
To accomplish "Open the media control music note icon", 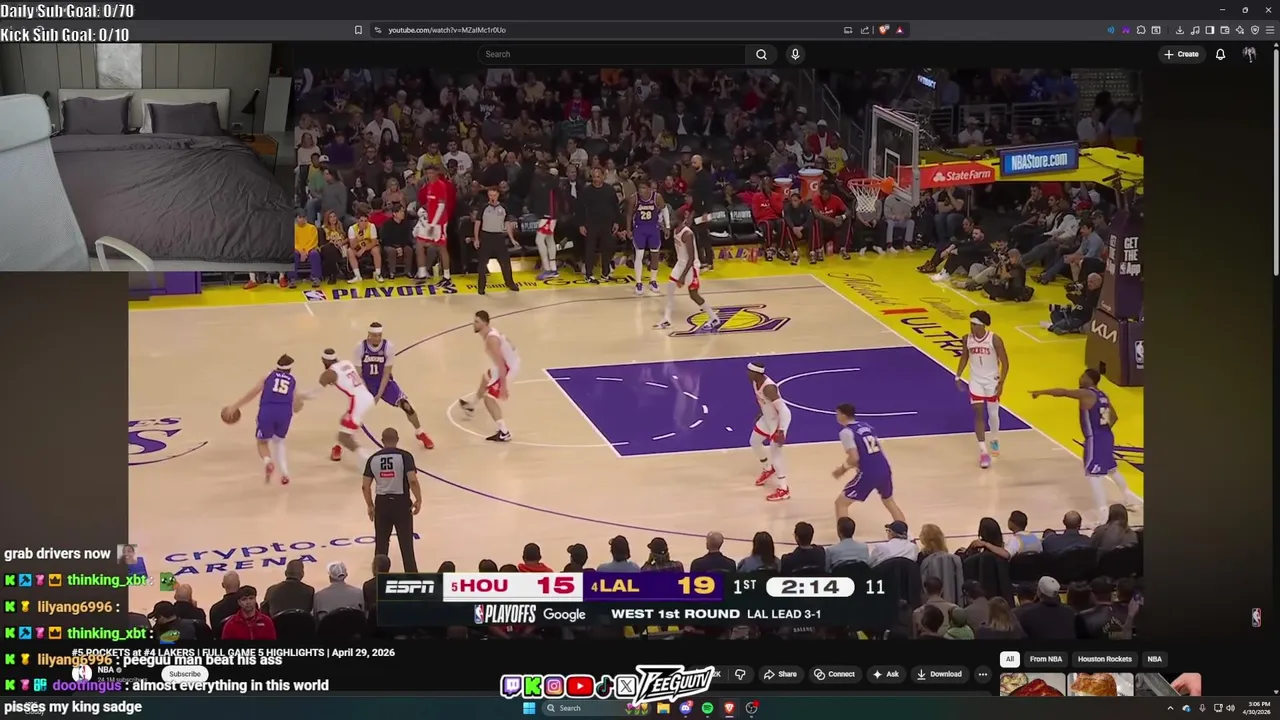I will [x=1195, y=30].
